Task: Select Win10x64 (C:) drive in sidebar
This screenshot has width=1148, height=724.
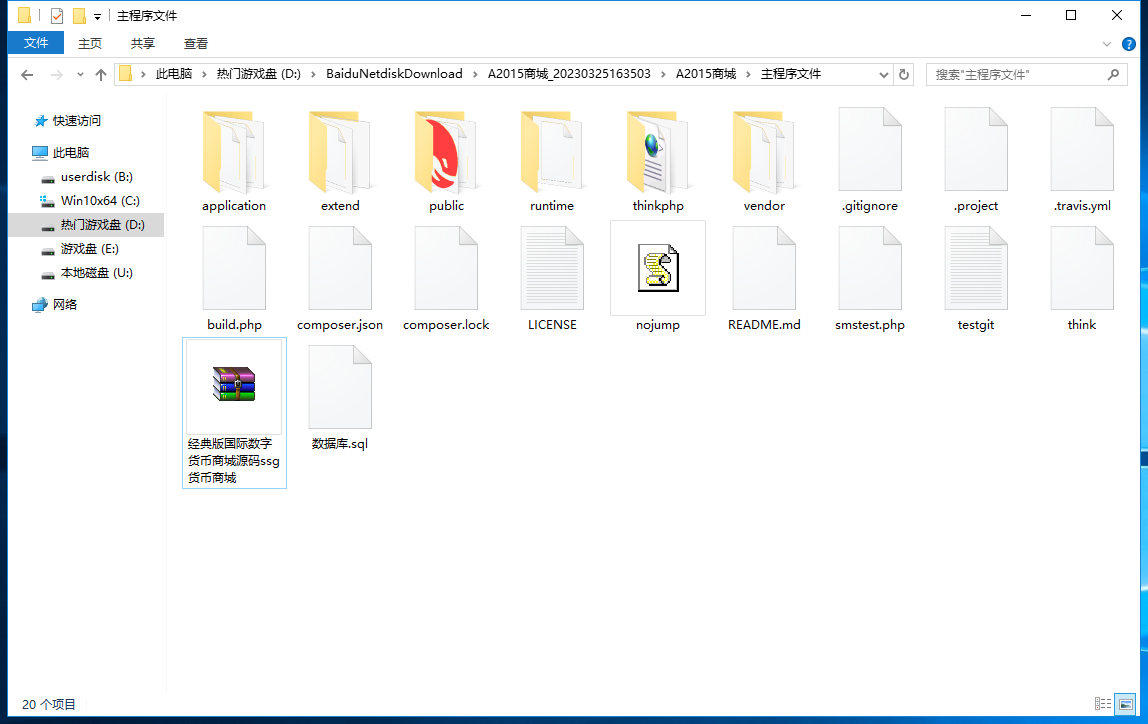Action: [99, 201]
